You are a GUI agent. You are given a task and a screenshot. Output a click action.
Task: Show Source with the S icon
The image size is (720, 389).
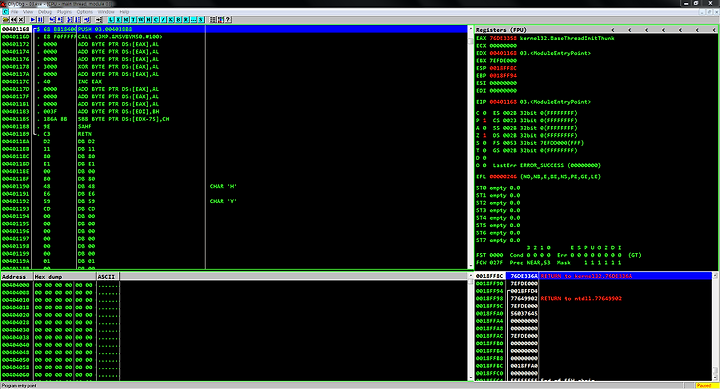pyautogui.click(x=201, y=20)
